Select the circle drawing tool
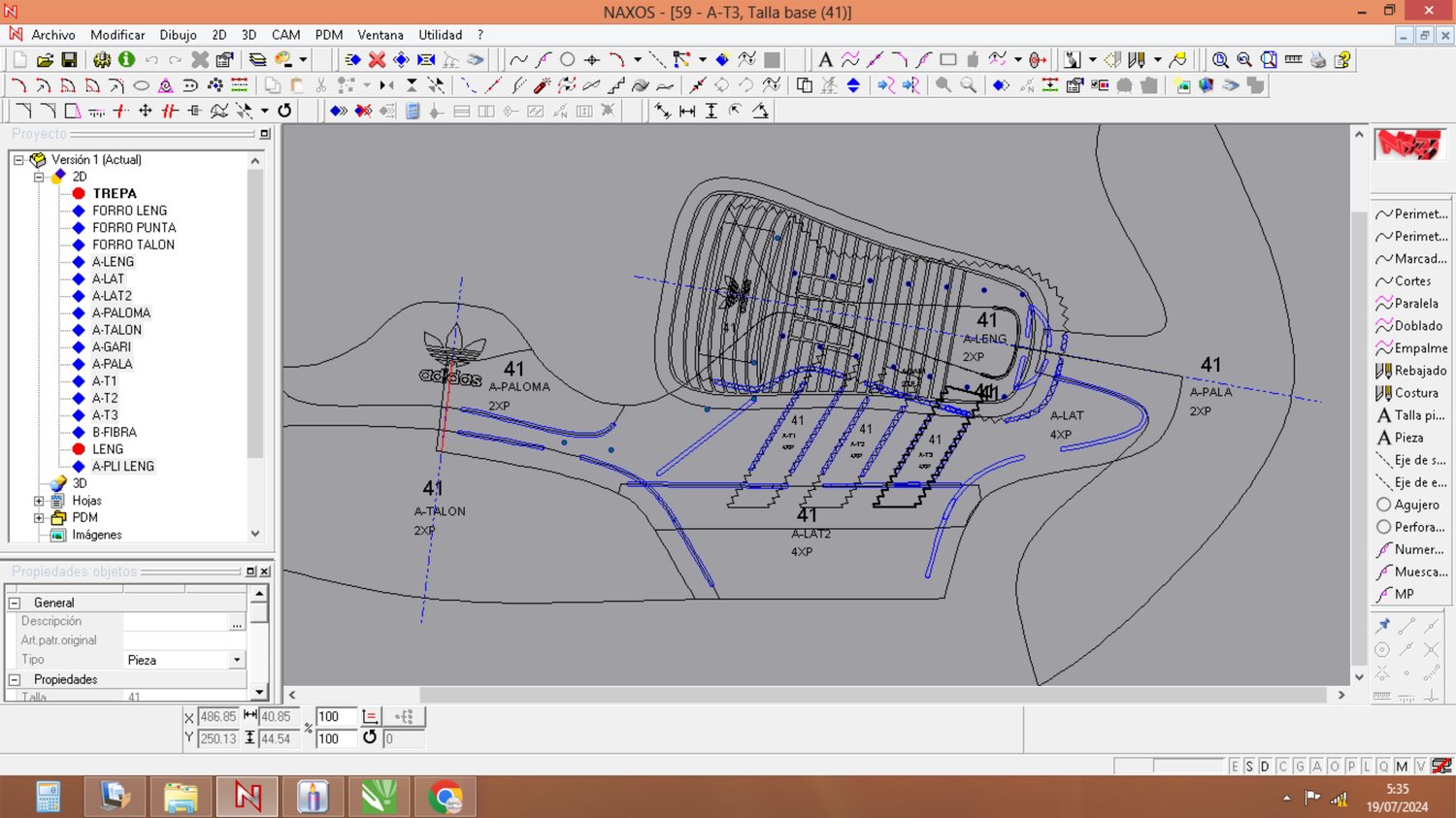 [568, 60]
